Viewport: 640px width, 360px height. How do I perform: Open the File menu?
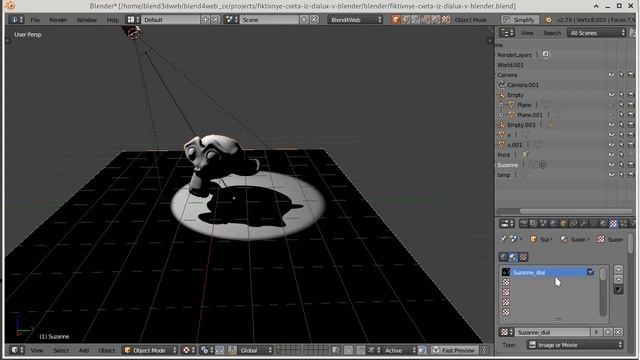(x=35, y=20)
